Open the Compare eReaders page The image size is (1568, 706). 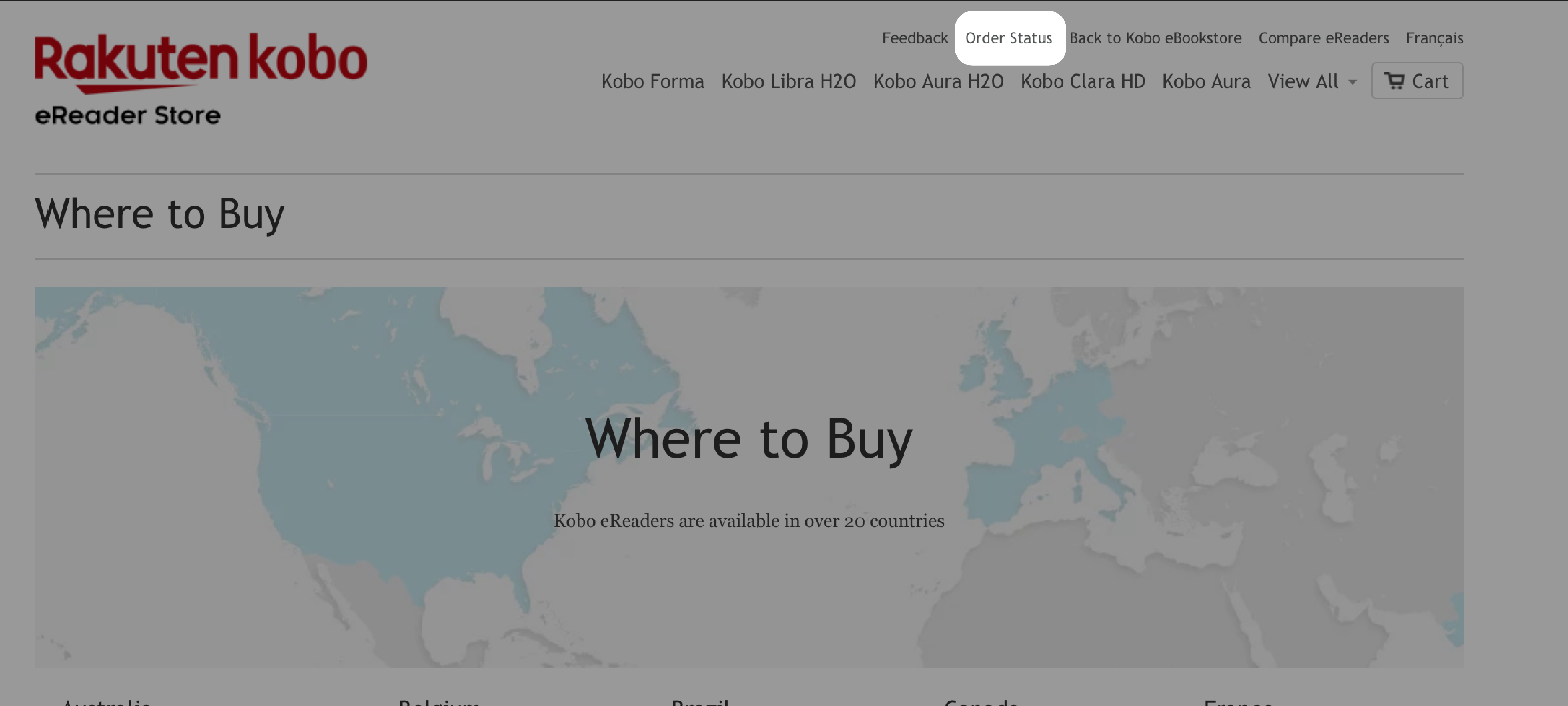[x=1323, y=38]
